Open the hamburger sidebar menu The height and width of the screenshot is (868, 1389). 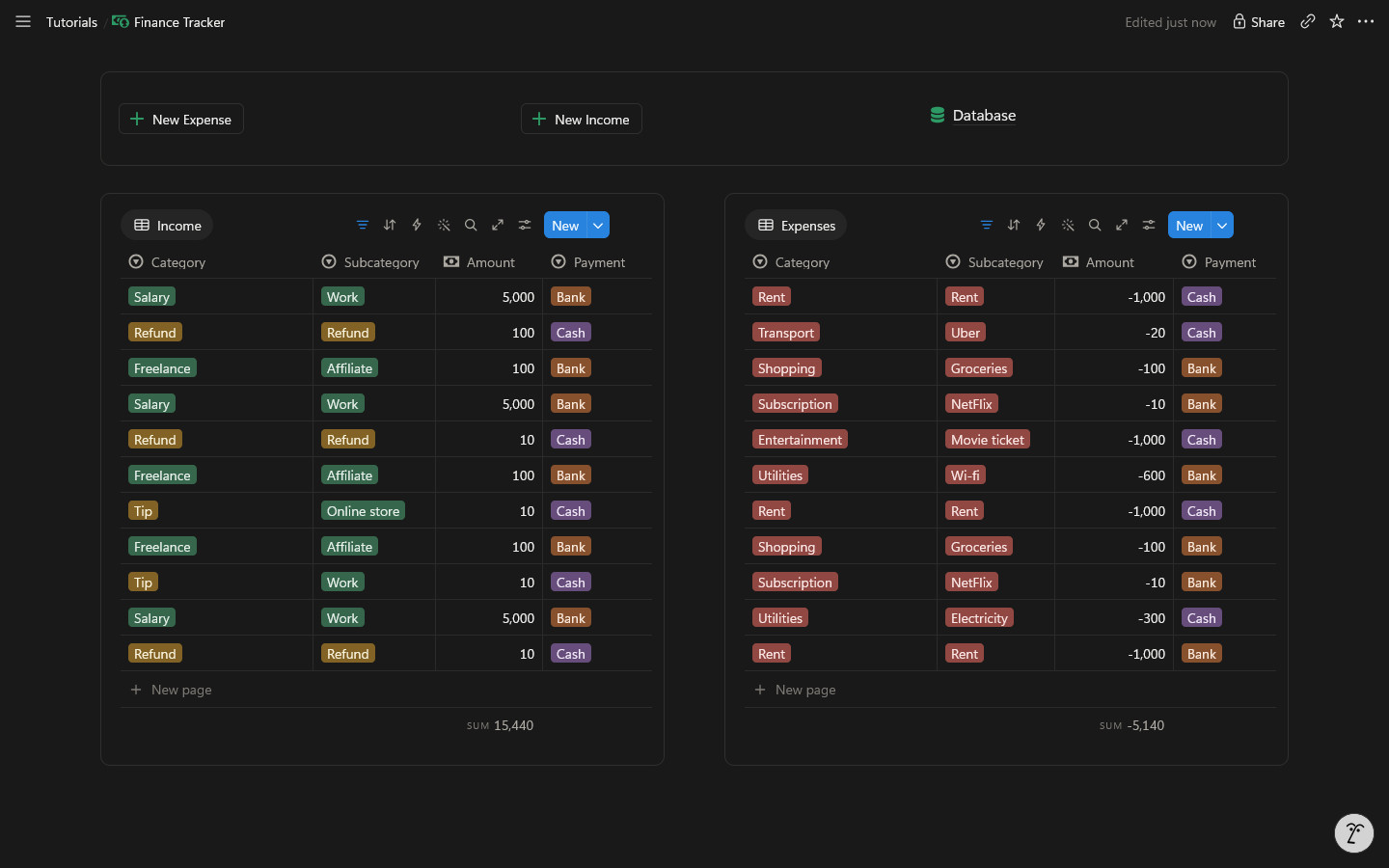(x=23, y=21)
